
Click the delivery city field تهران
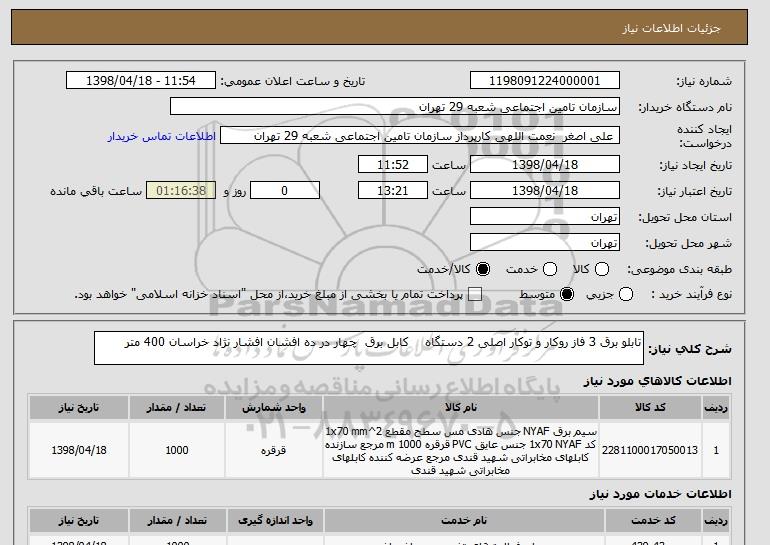[x=545, y=243]
